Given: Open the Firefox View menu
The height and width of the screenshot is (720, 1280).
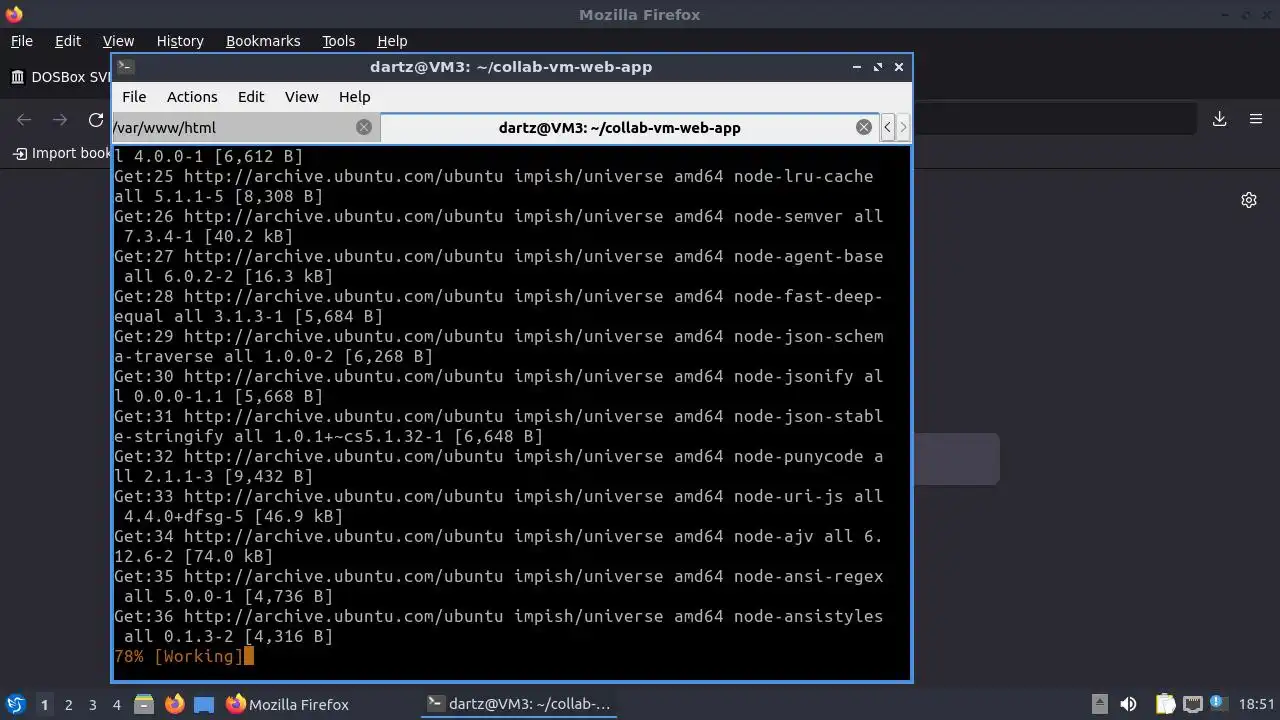Looking at the screenshot, I should pyautogui.click(x=118, y=41).
